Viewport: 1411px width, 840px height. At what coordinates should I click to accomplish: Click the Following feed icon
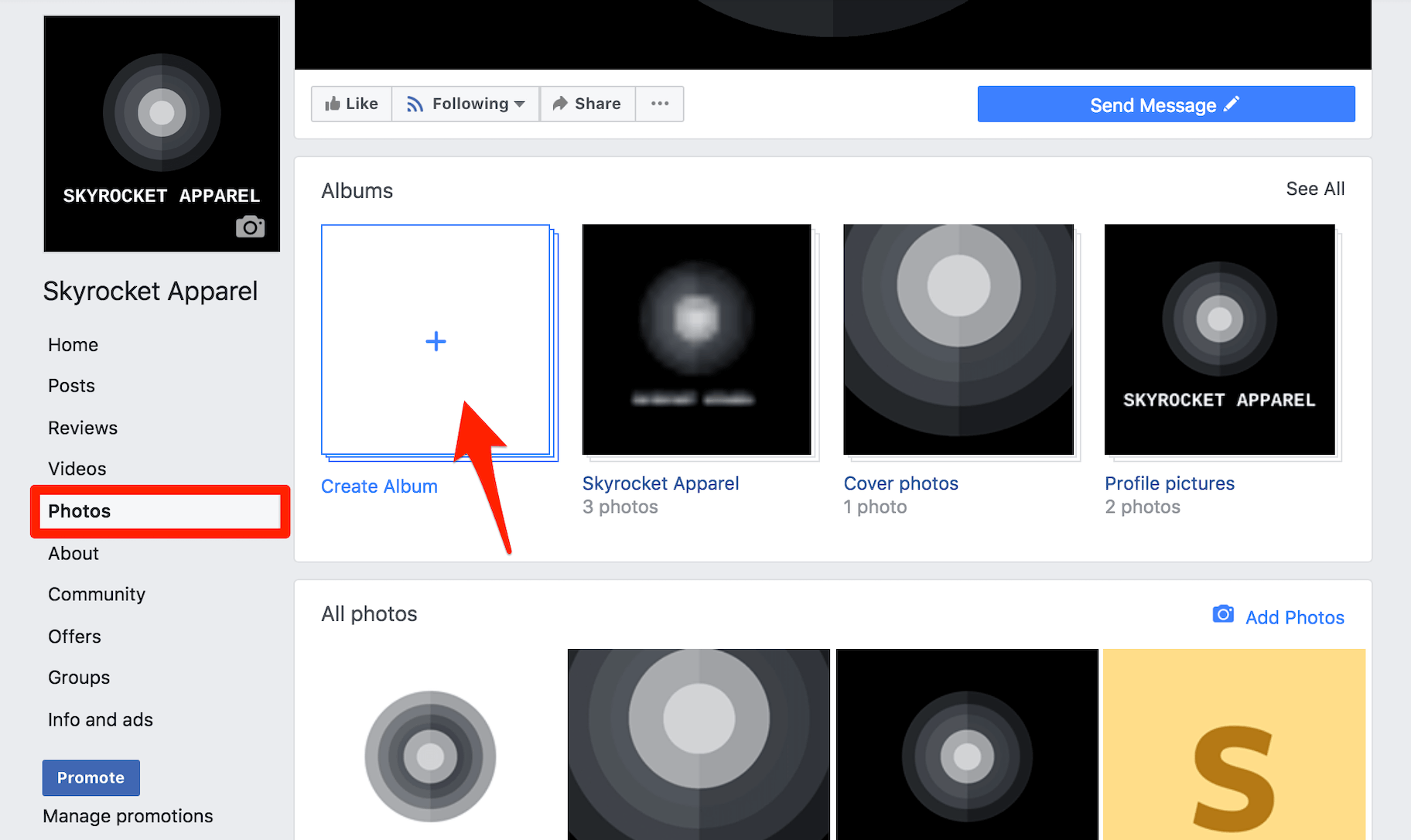point(415,103)
